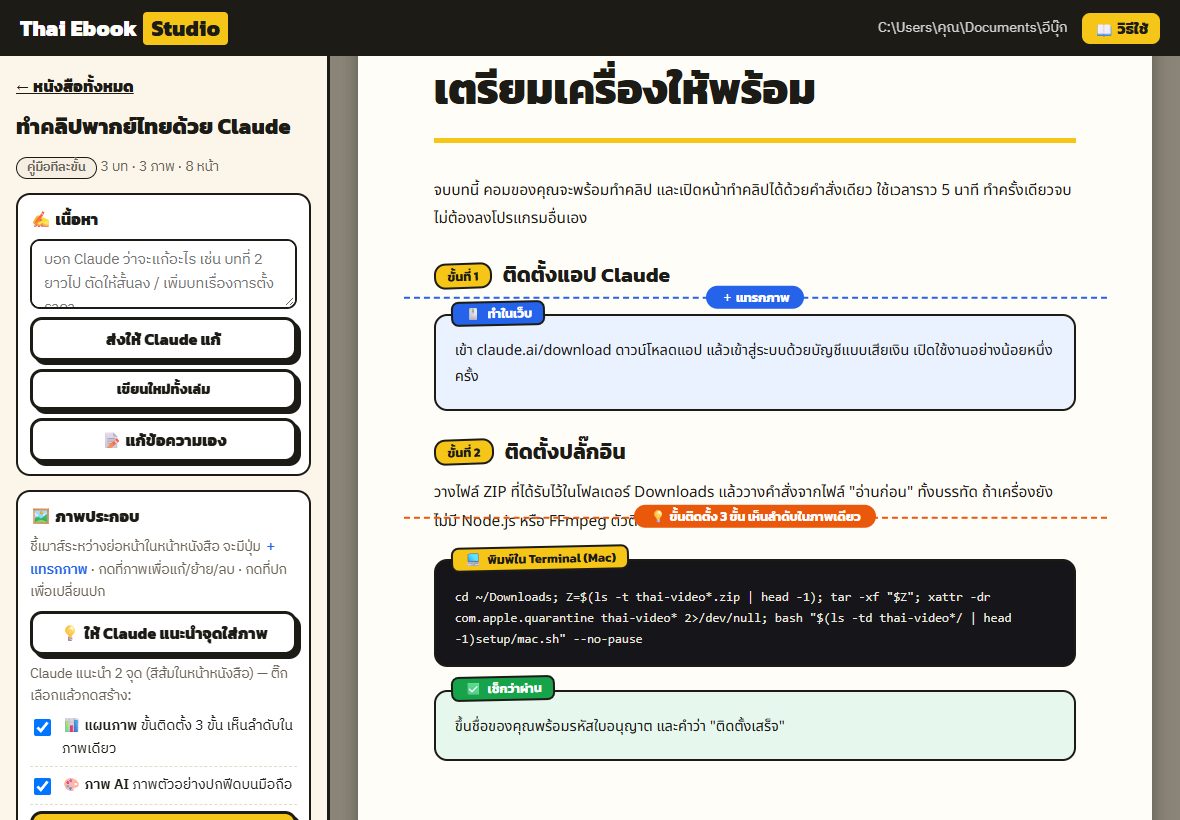Click the Thai Ebook Studio logo
Image resolution: width=1180 pixels, height=820 pixels.
click(x=123, y=29)
